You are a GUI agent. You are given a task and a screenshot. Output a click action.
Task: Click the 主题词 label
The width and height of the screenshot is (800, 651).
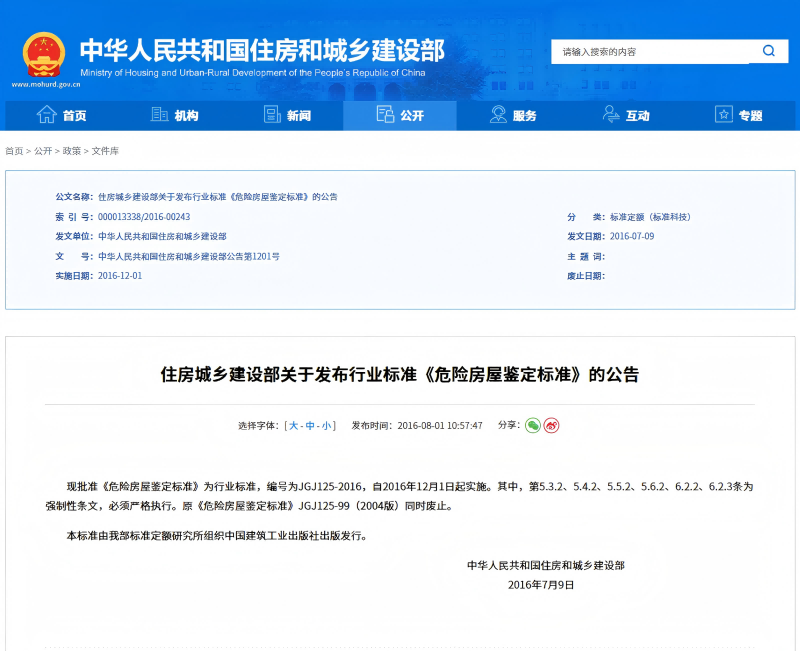586,256
